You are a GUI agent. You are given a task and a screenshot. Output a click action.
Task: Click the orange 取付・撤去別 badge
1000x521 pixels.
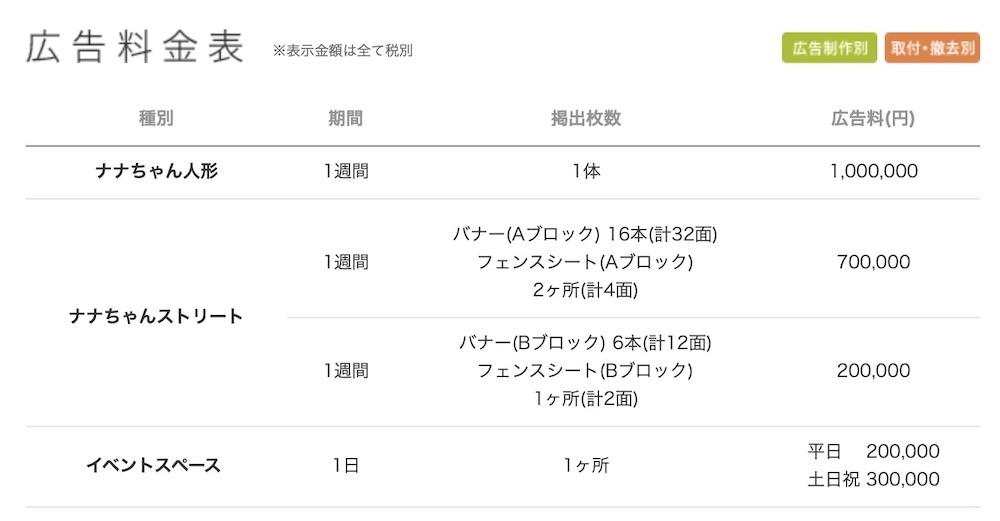click(x=932, y=48)
